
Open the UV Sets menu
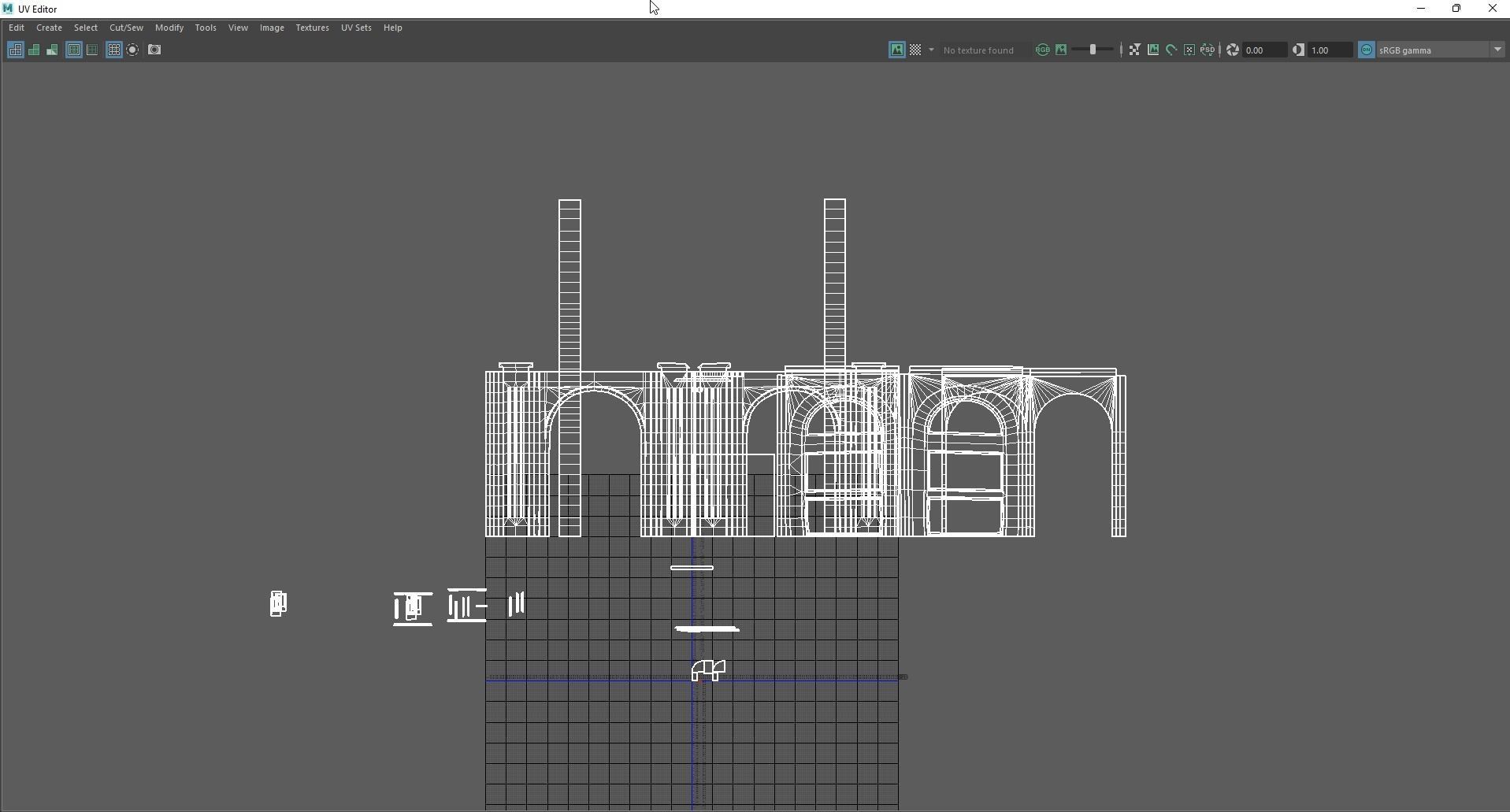pos(356,28)
